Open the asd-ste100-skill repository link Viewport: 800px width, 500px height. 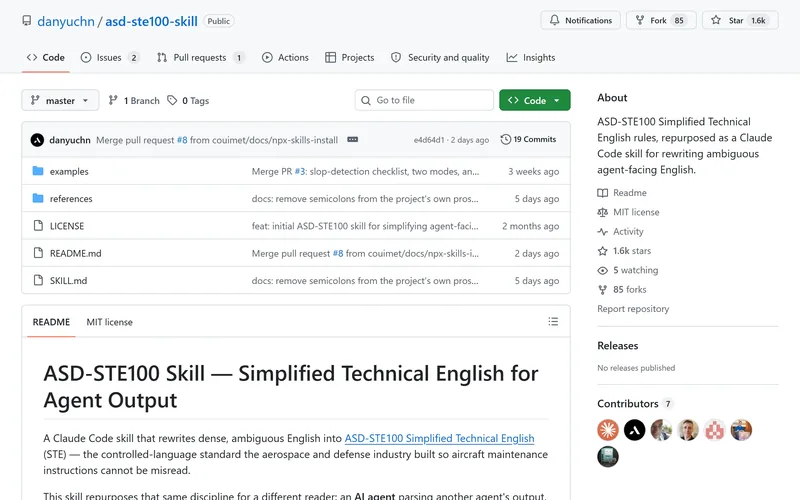click(151, 21)
